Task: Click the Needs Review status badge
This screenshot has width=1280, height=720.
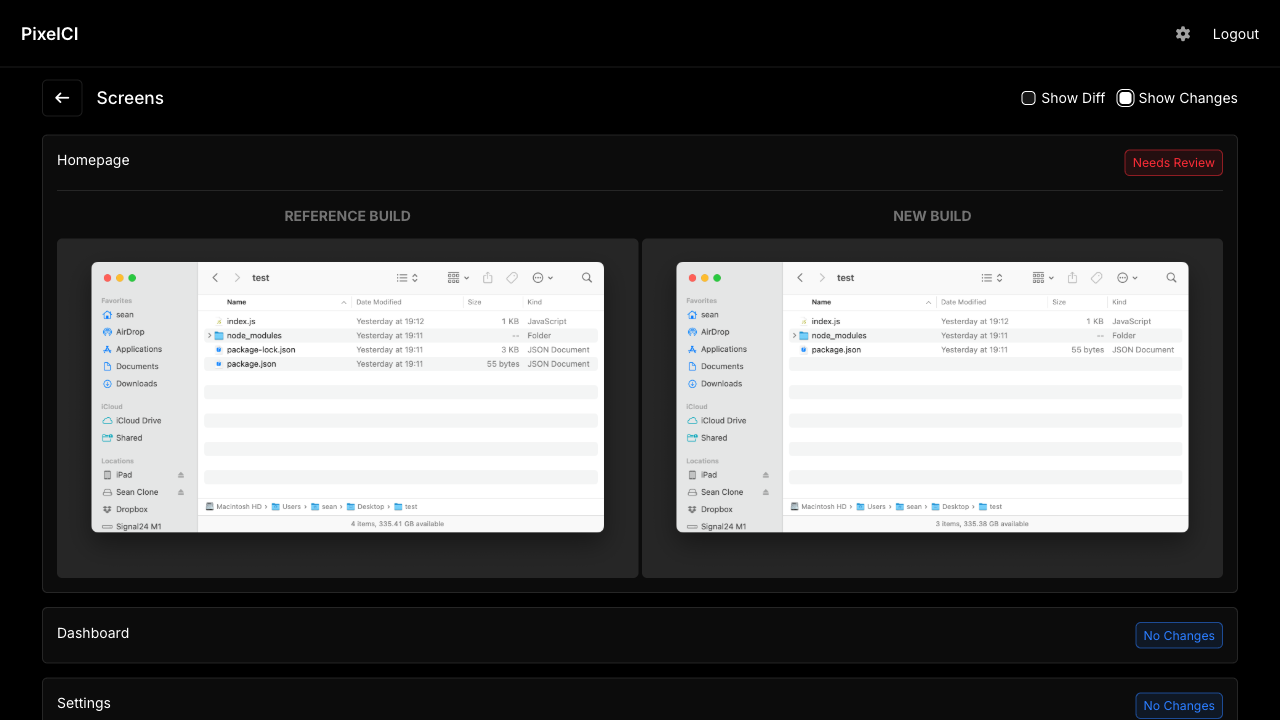Action: pos(1173,163)
